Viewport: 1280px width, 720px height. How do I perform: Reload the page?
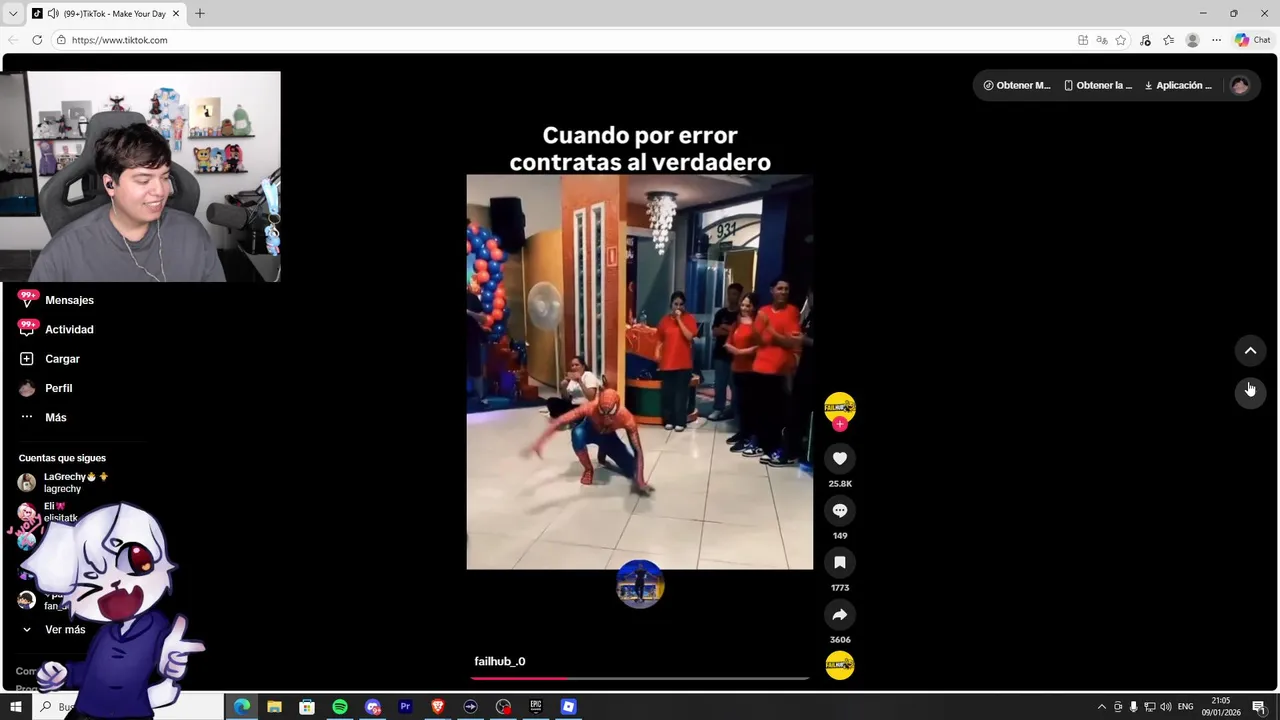point(37,40)
